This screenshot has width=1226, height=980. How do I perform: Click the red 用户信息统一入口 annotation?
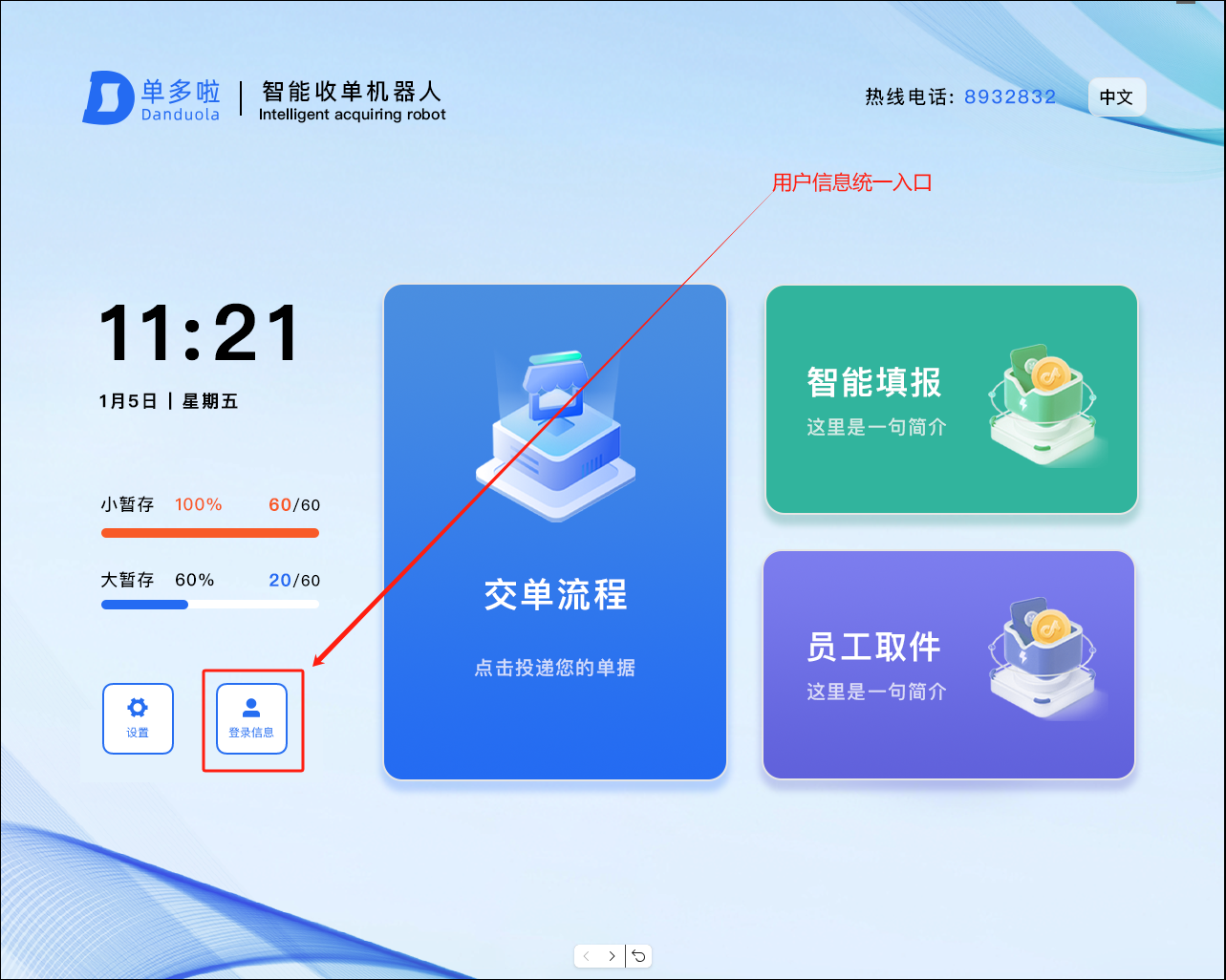coord(851,182)
